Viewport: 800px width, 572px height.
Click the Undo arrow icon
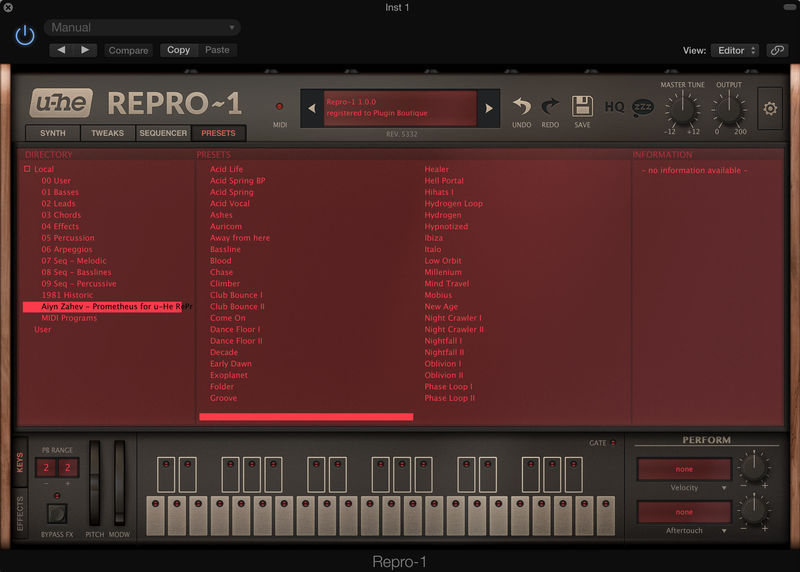522,107
